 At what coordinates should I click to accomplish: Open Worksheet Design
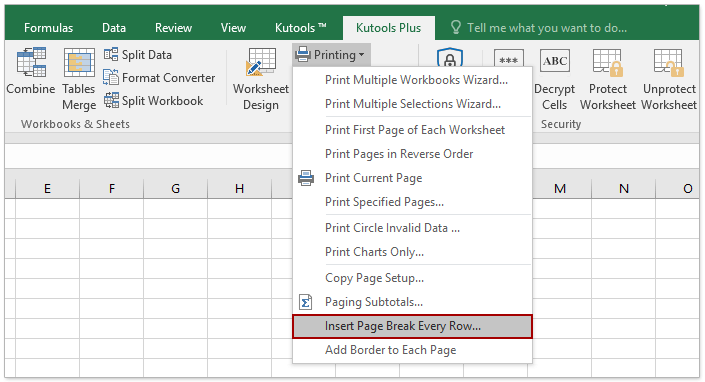pyautogui.click(x=261, y=79)
